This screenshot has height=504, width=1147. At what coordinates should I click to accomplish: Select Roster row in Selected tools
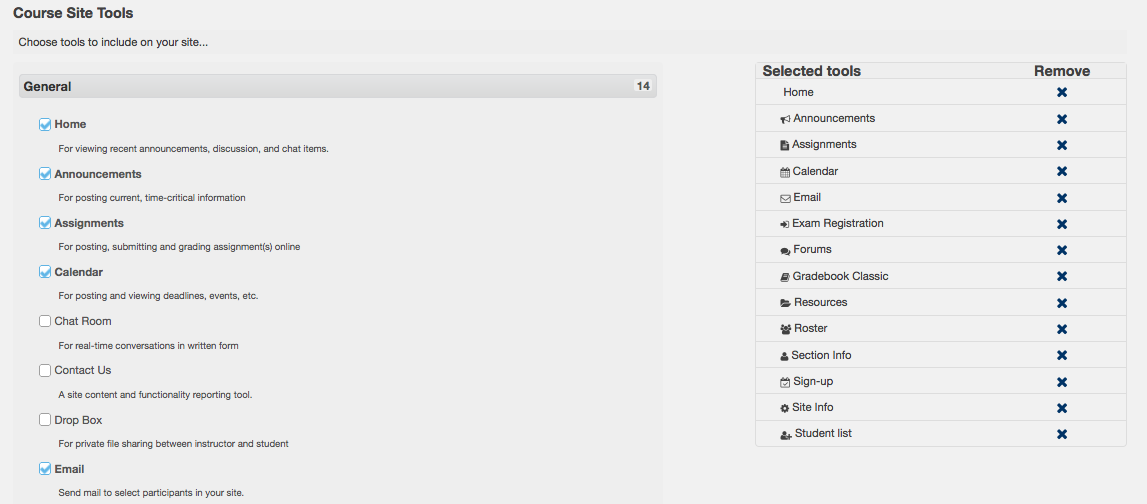pyautogui.click(x=941, y=329)
